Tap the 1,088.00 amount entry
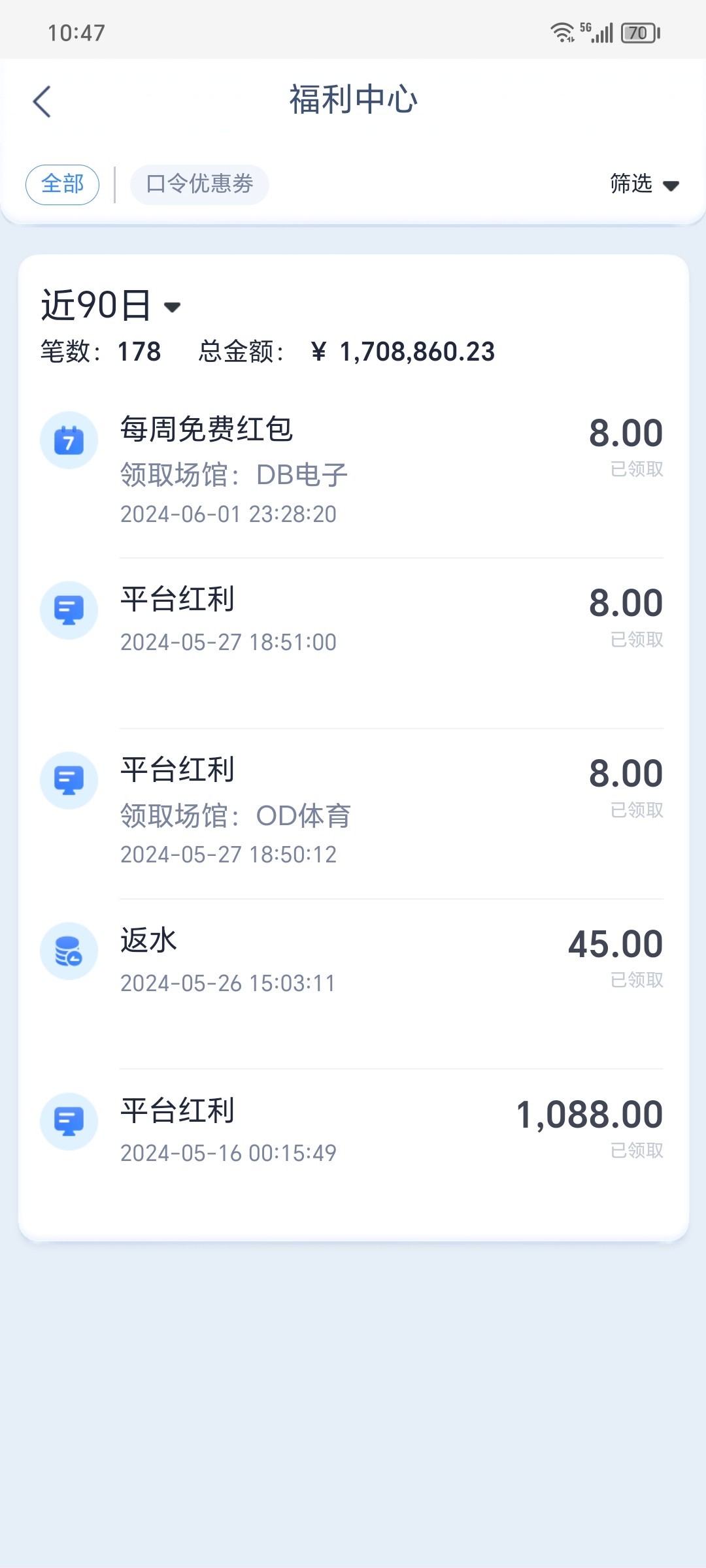 (x=590, y=1115)
